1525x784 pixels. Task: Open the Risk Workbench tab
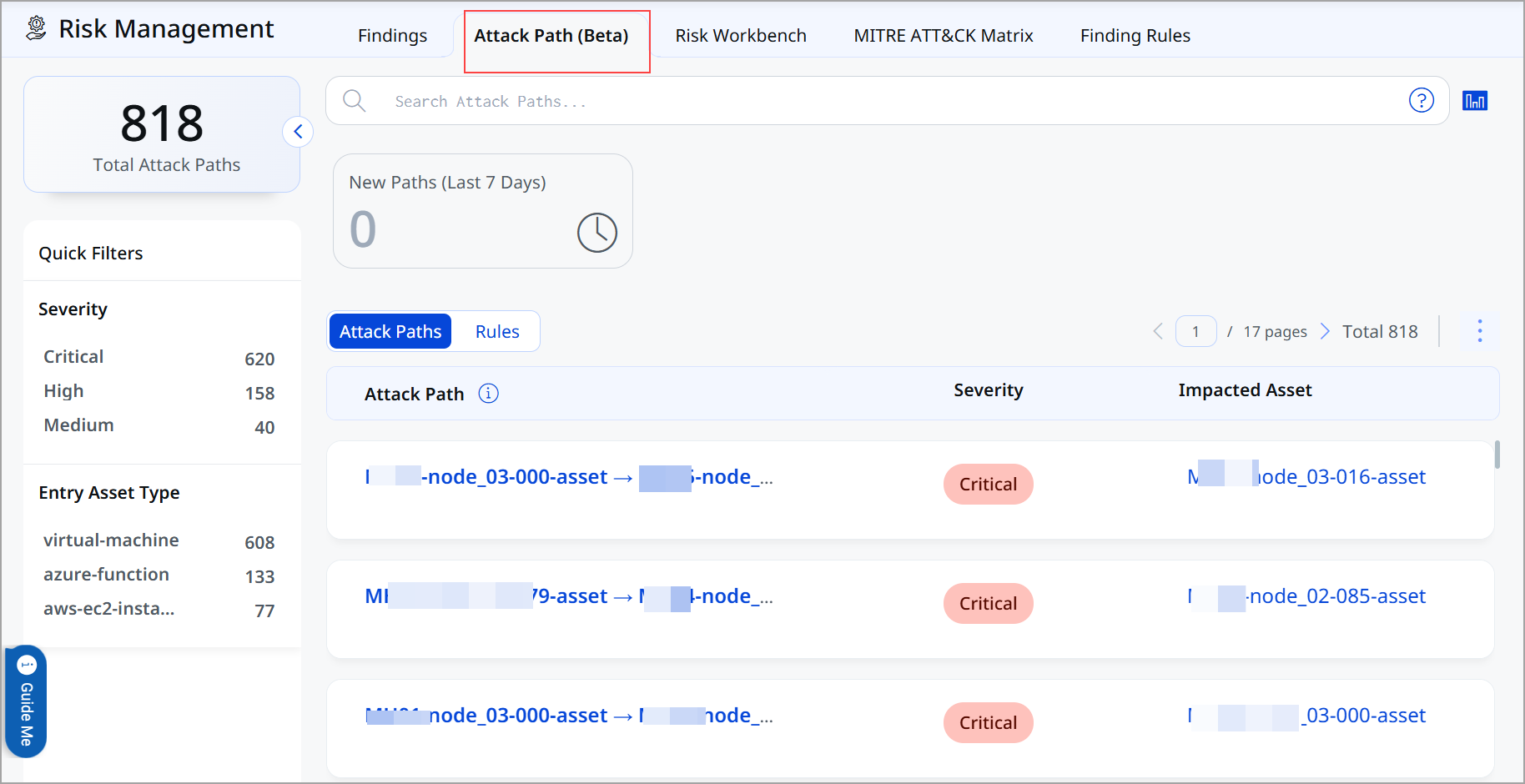(x=741, y=36)
